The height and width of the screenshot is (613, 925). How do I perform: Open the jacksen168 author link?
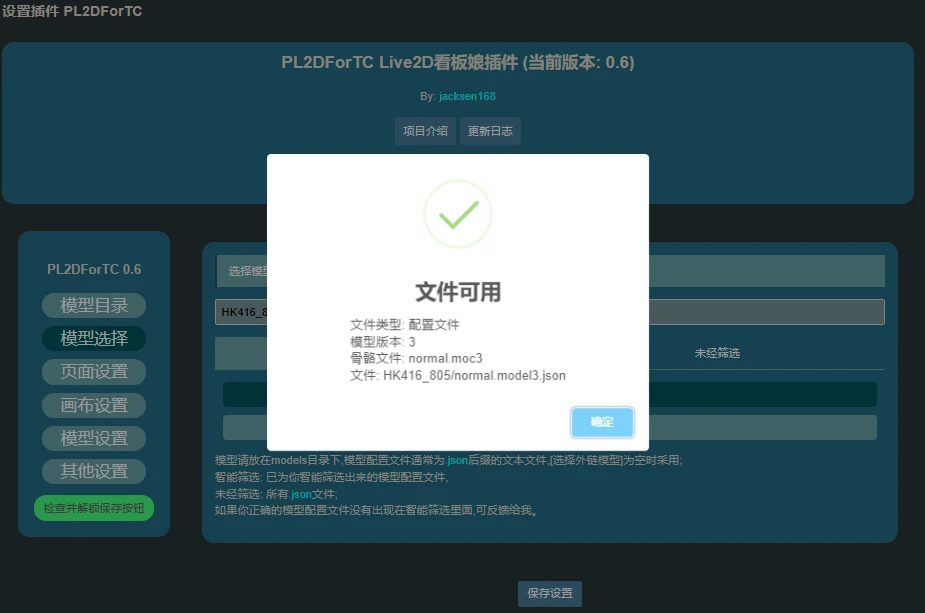pos(467,96)
